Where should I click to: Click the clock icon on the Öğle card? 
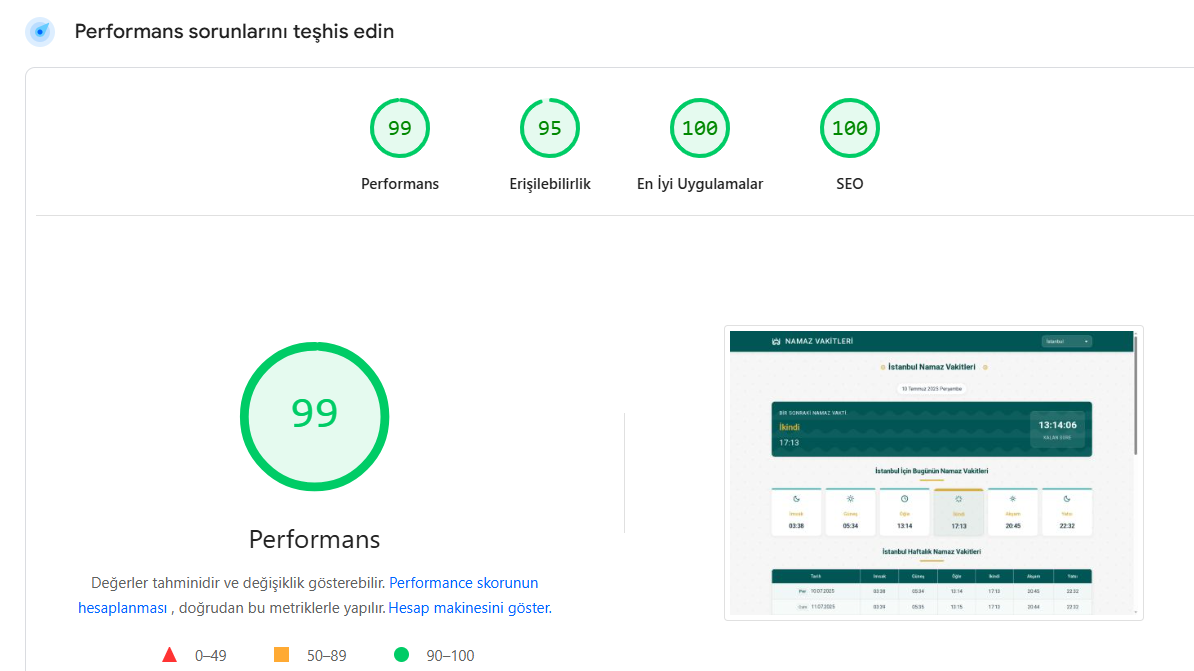click(x=905, y=499)
